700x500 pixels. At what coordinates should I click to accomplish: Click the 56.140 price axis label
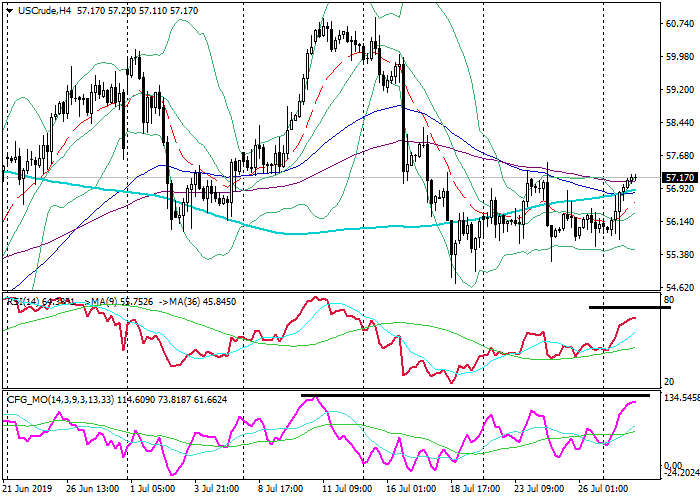[x=679, y=221]
